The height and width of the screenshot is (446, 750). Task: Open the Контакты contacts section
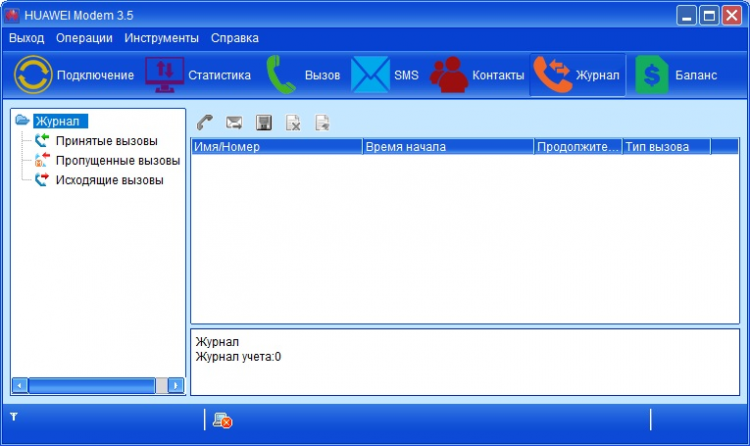click(x=477, y=75)
